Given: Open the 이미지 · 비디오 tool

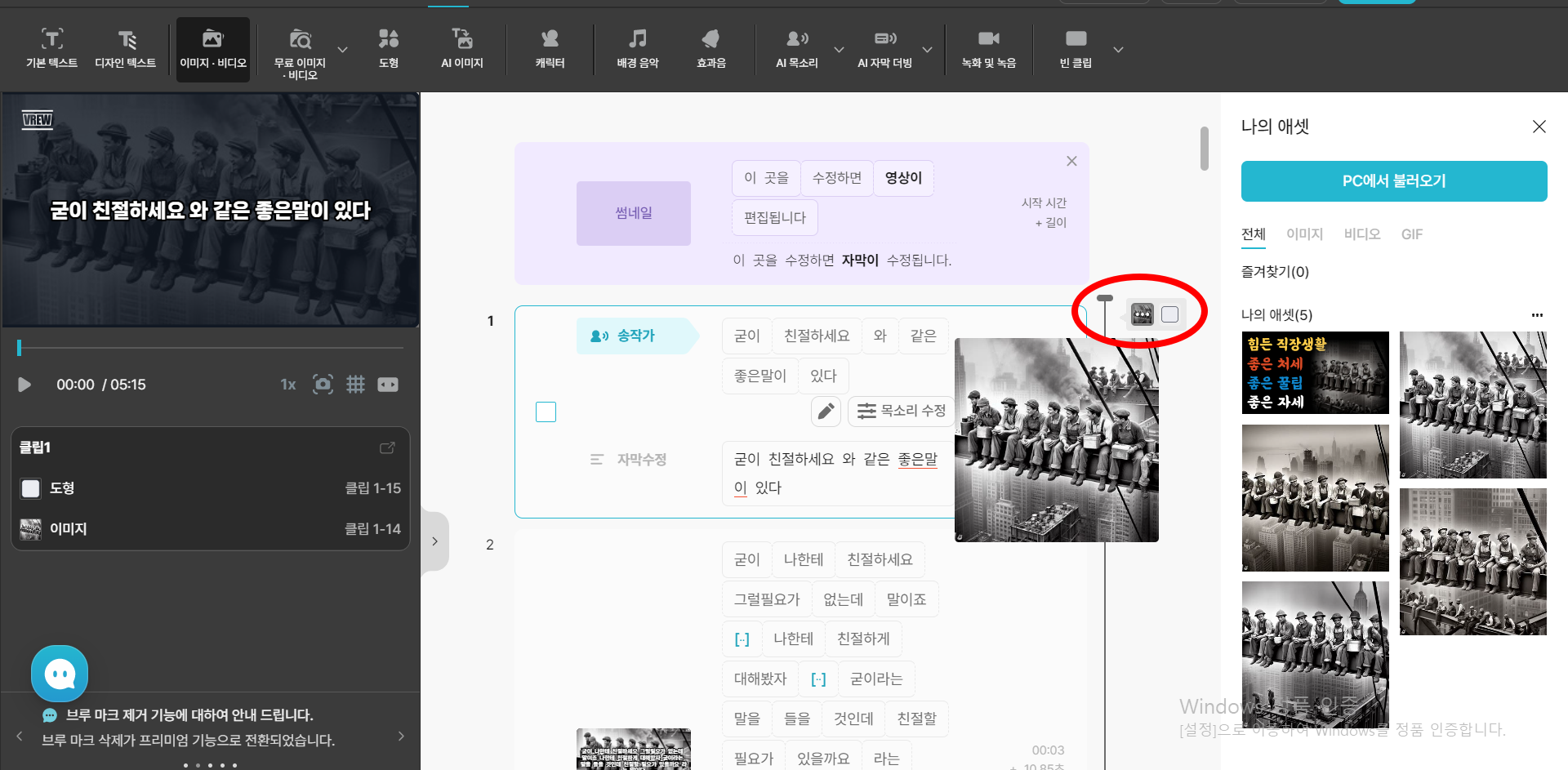Looking at the screenshot, I should pos(213,49).
